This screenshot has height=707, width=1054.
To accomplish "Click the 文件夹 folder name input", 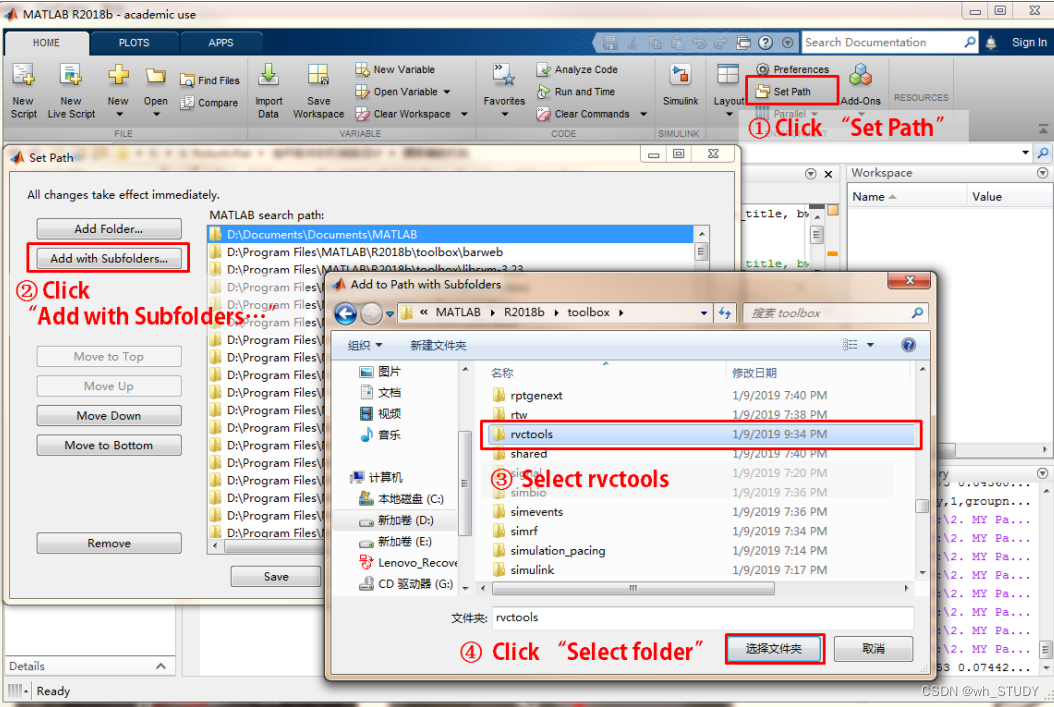I will (702, 618).
